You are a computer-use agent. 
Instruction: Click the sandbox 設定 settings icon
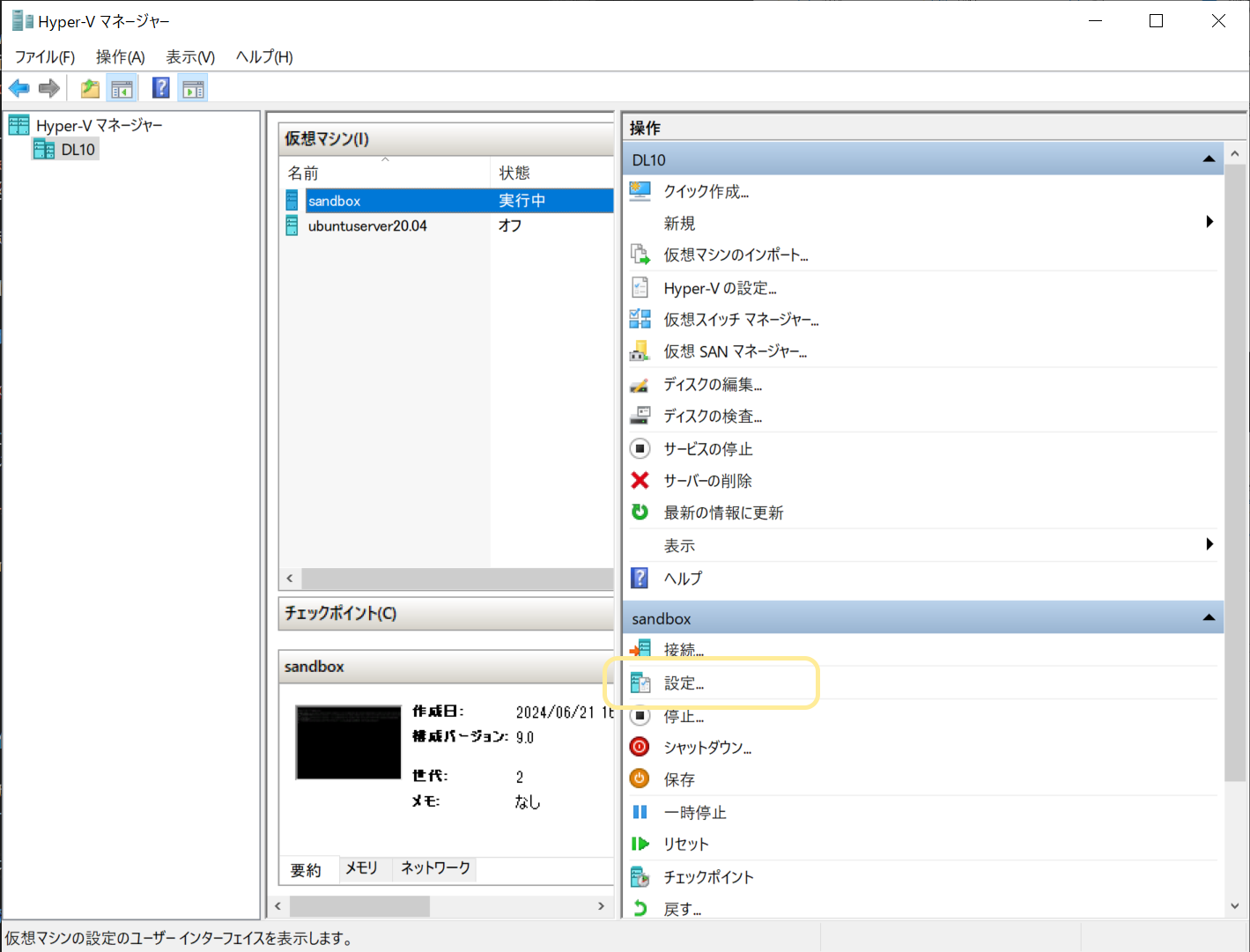click(x=640, y=683)
